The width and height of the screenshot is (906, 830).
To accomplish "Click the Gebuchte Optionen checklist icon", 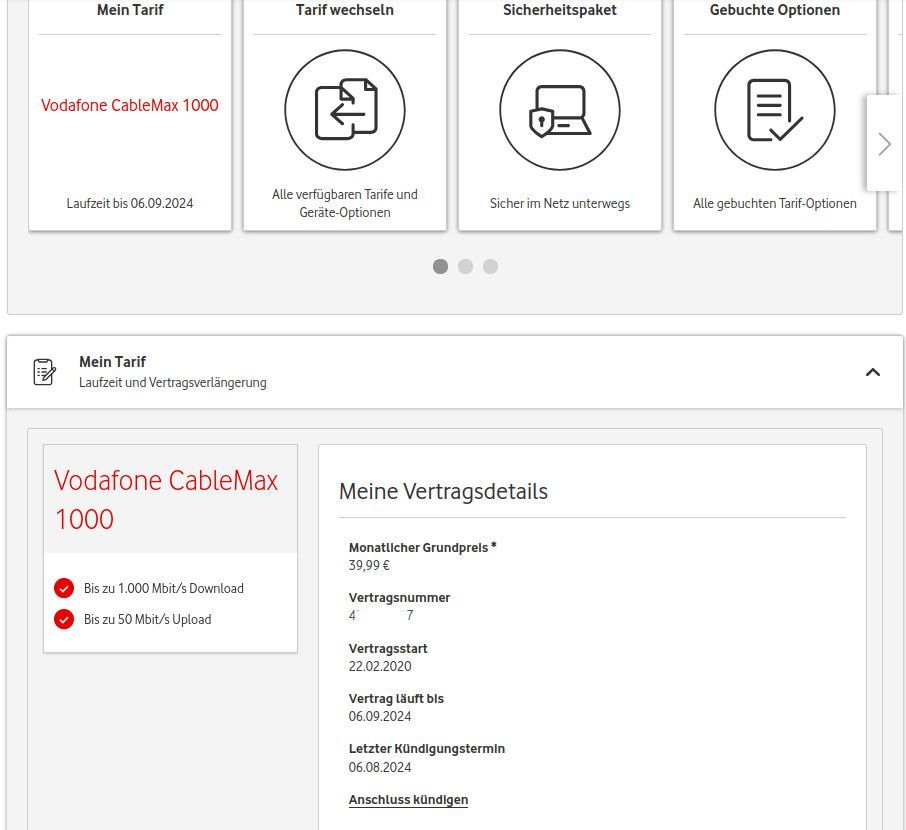I will pos(775,109).
